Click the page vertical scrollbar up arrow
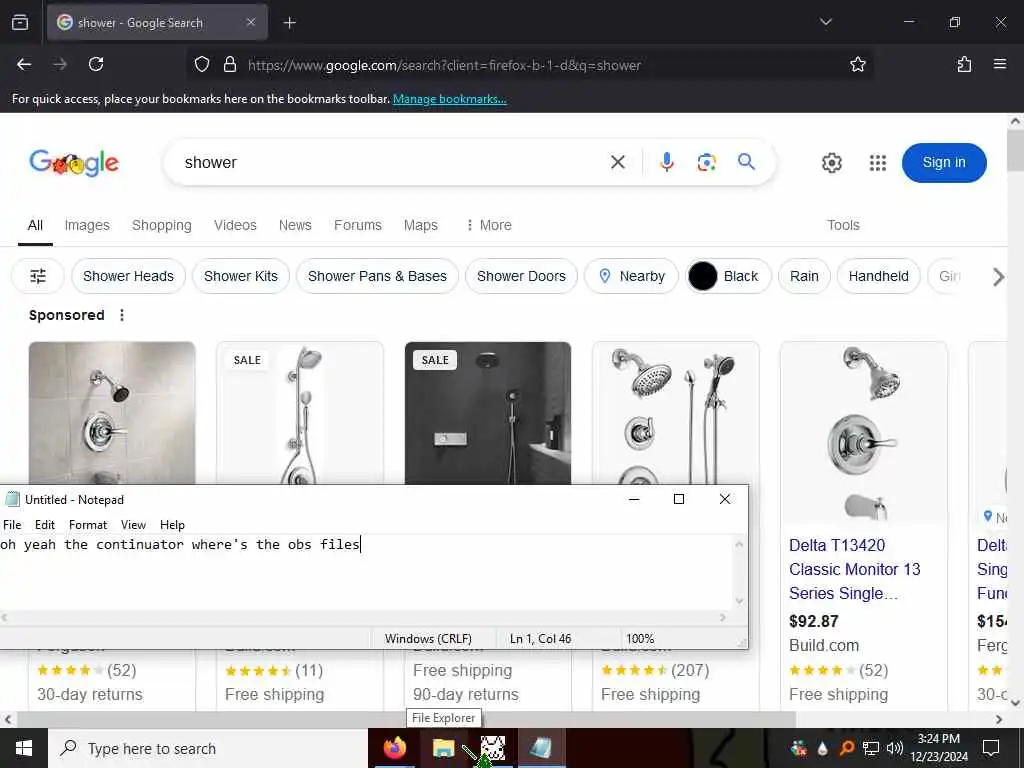The image size is (1024, 768). tap(1015, 121)
